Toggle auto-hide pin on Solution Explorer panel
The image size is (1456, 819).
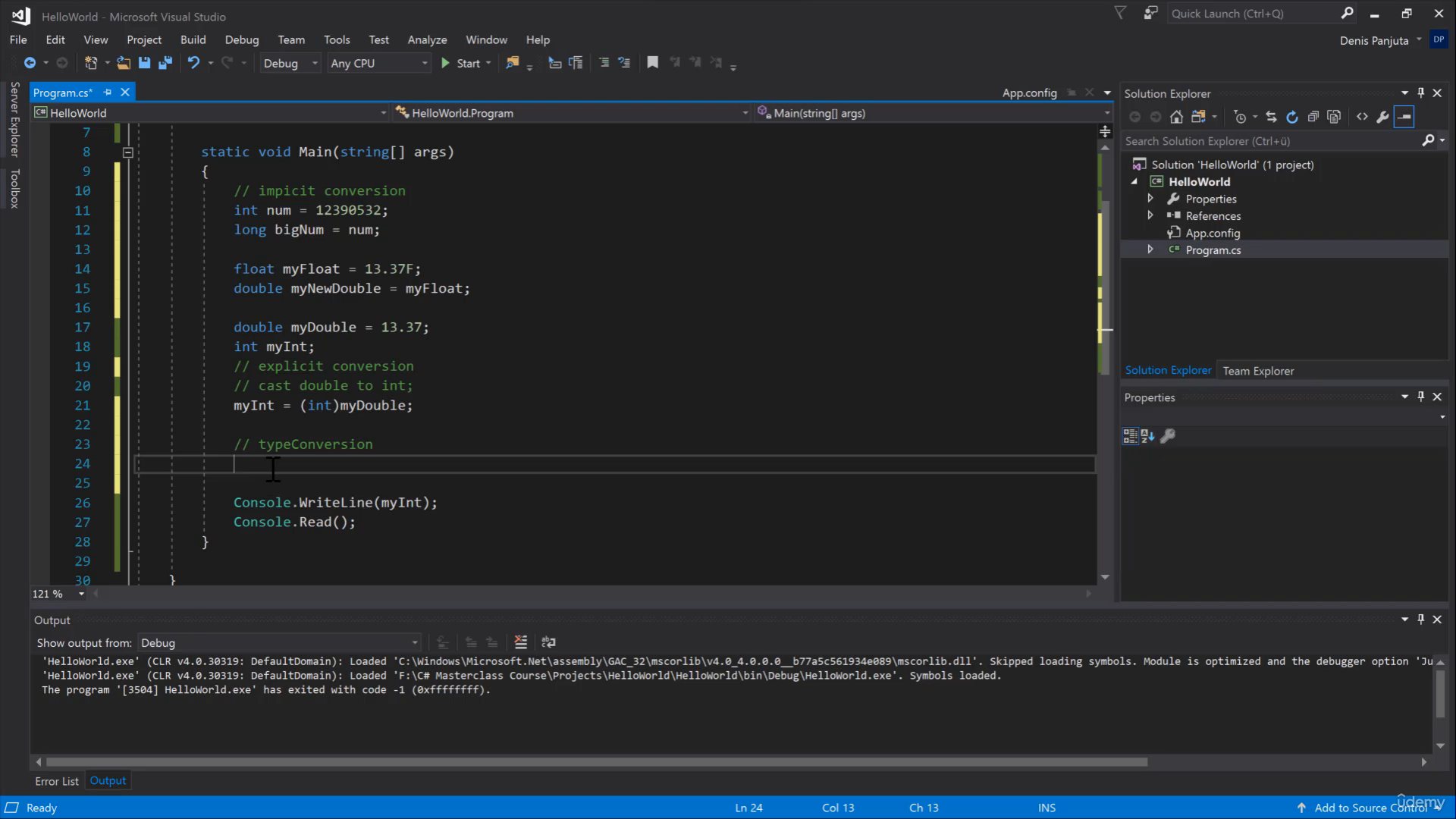(1421, 93)
